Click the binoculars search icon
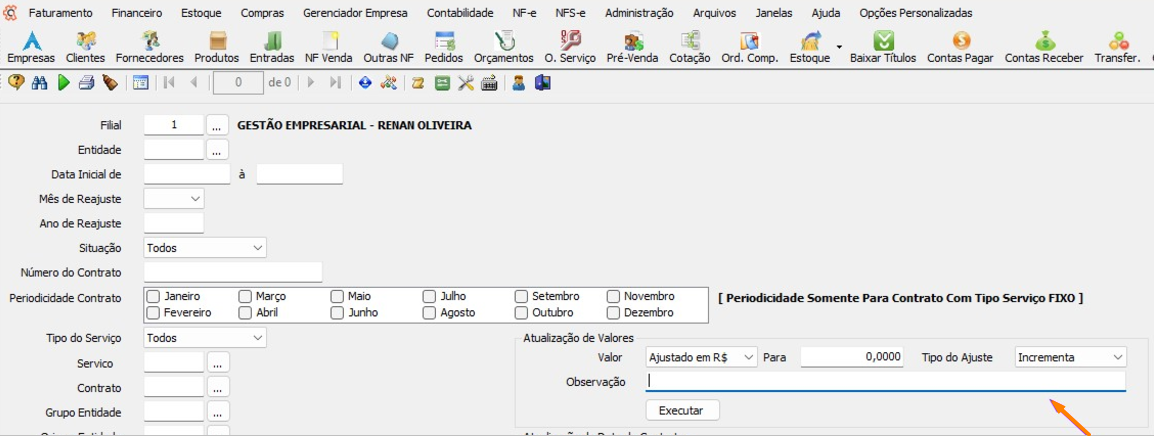The width and height of the screenshot is (1154, 436). [x=40, y=83]
